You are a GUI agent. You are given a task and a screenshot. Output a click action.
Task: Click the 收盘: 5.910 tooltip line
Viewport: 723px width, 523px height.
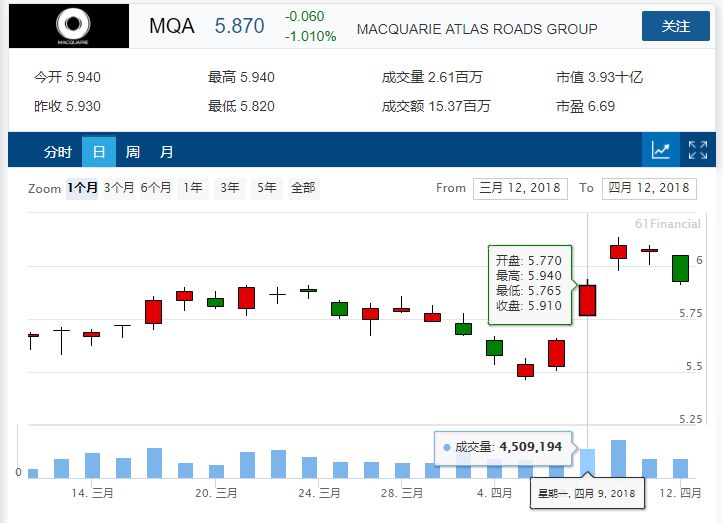pos(528,306)
